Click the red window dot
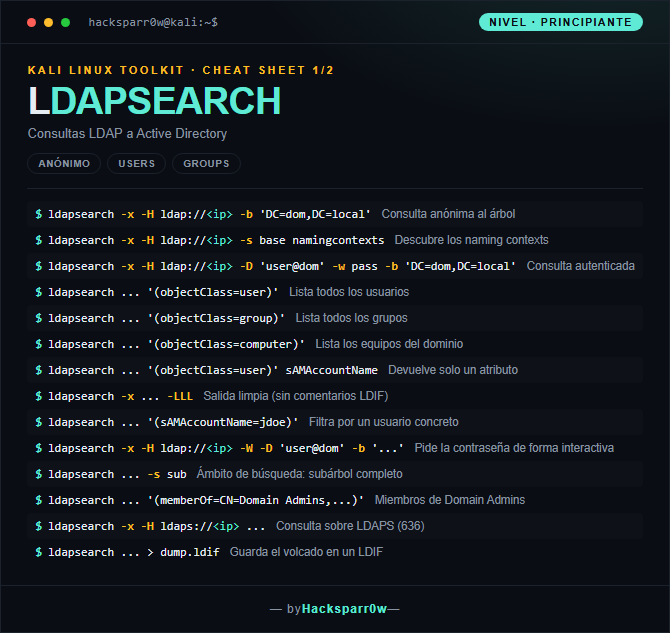Screen dimensions: 670x633 click(x=31, y=22)
